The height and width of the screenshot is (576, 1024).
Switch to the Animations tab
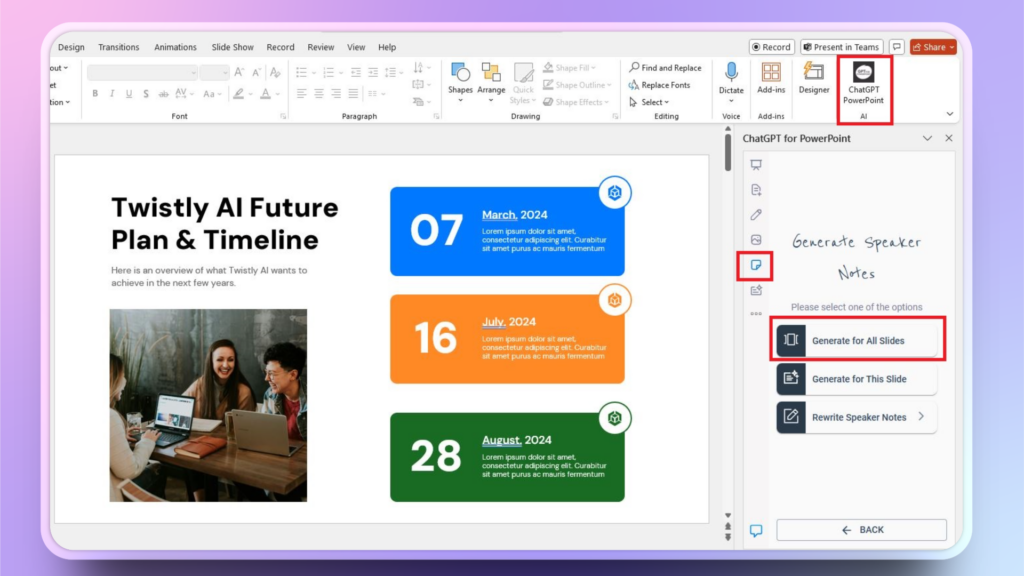point(175,47)
